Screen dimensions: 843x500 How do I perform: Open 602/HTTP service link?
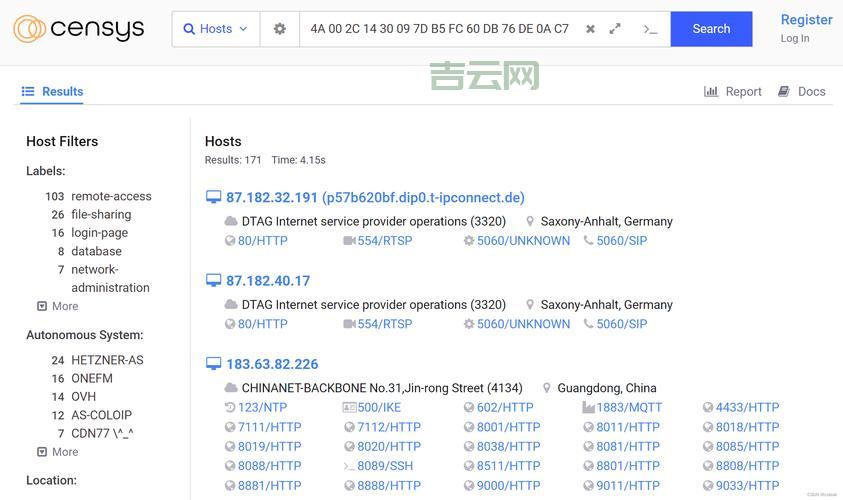(x=505, y=408)
